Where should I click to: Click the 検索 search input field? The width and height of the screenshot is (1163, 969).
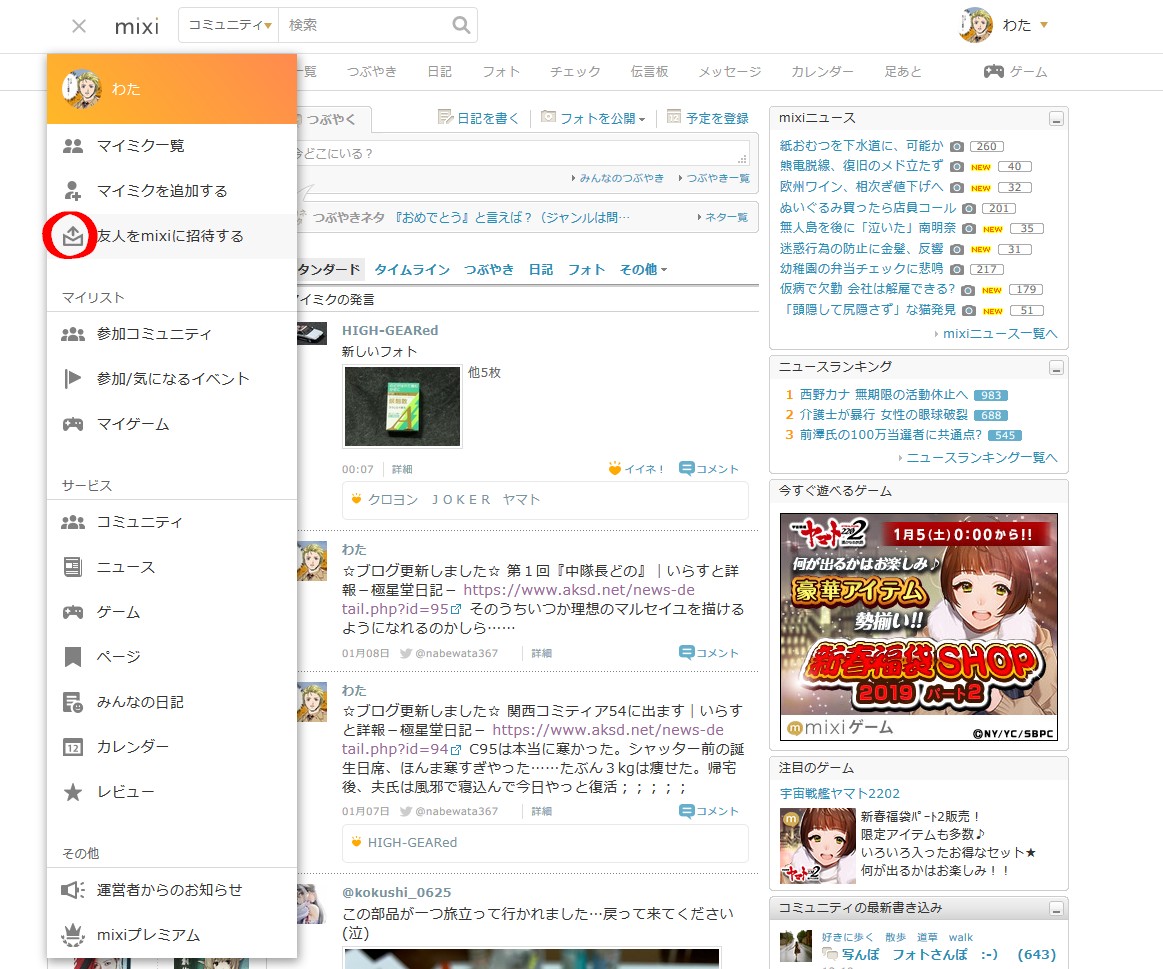363,25
